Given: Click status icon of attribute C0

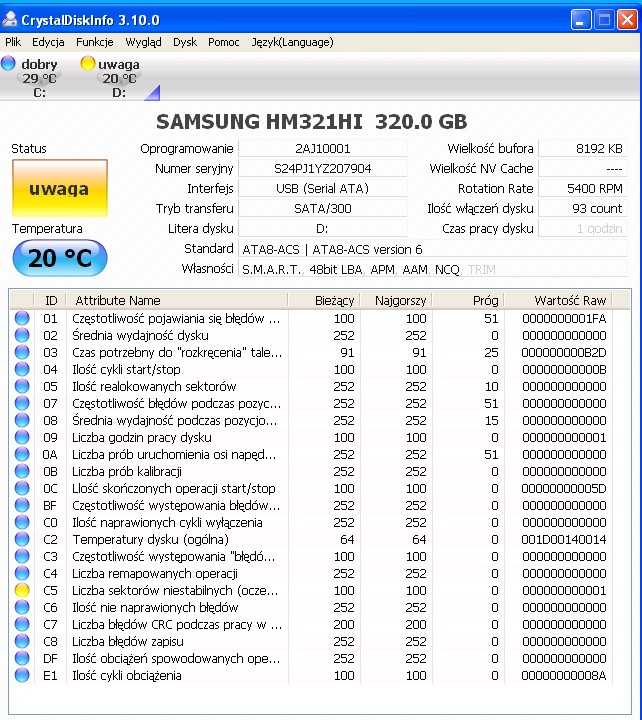Looking at the screenshot, I should [x=22, y=522].
